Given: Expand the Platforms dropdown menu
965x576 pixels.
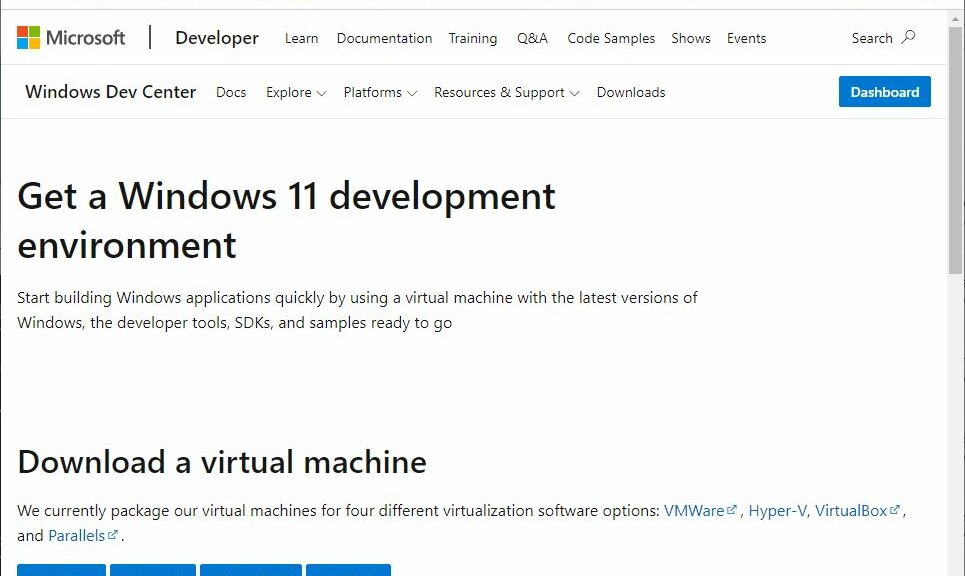Looking at the screenshot, I should [x=380, y=92].
